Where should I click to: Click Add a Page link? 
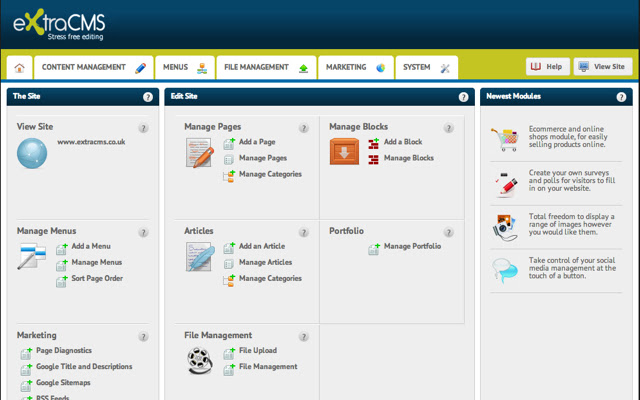pos(257,142)
